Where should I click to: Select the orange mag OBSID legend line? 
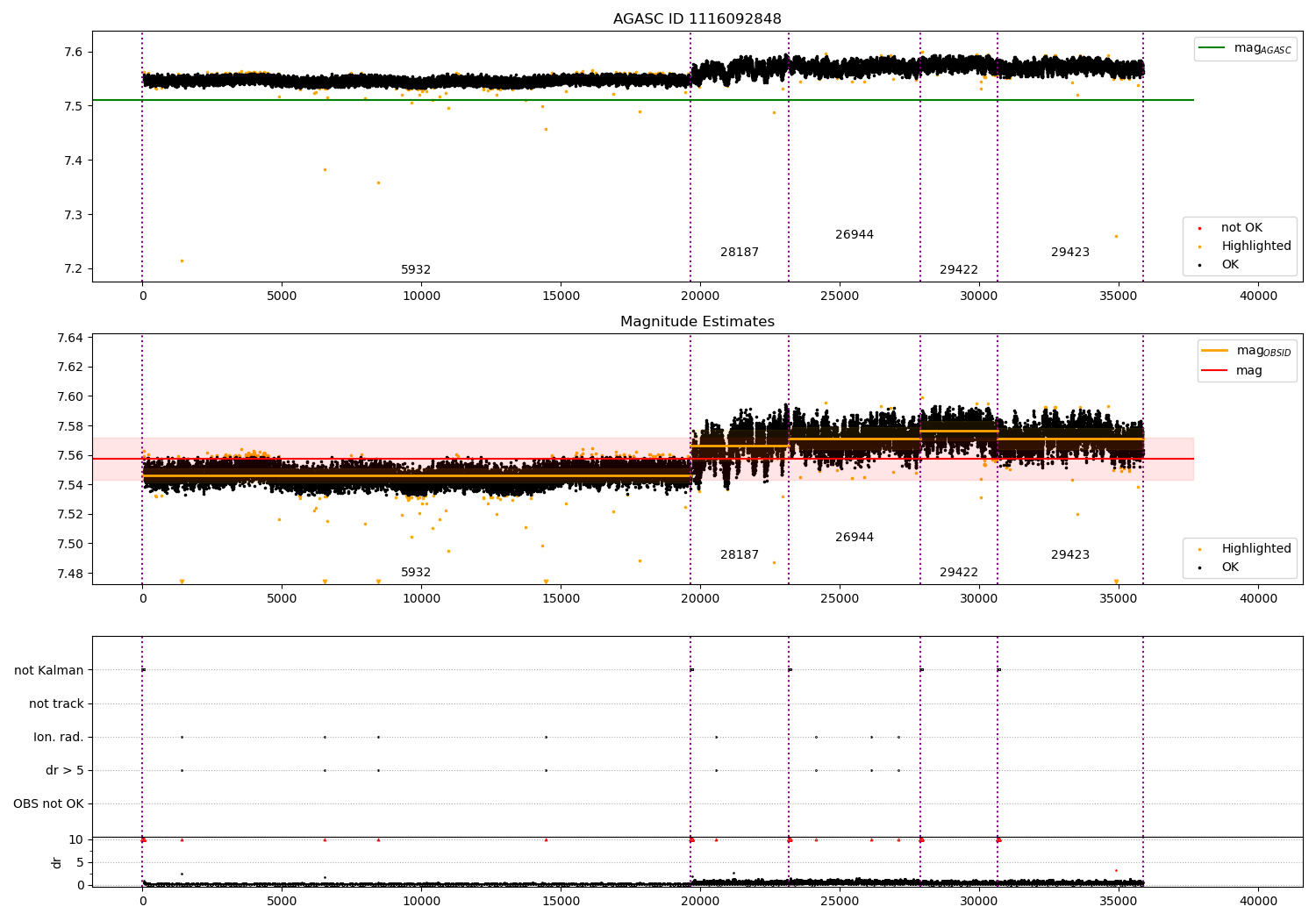[x=1214, y=351]
